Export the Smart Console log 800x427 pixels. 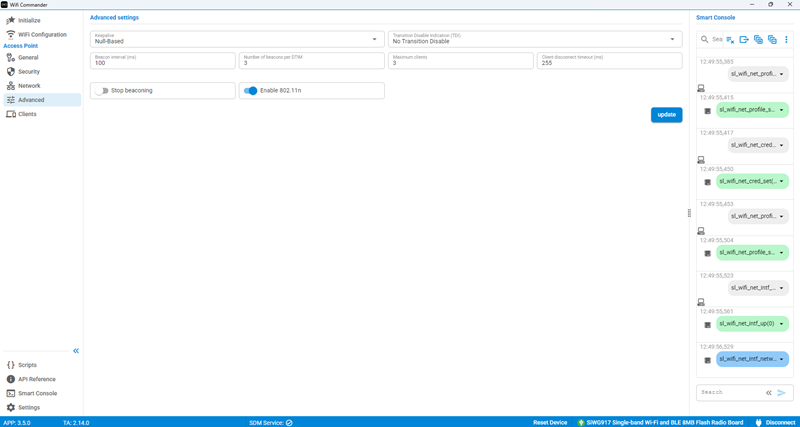(x=744, y=39)
